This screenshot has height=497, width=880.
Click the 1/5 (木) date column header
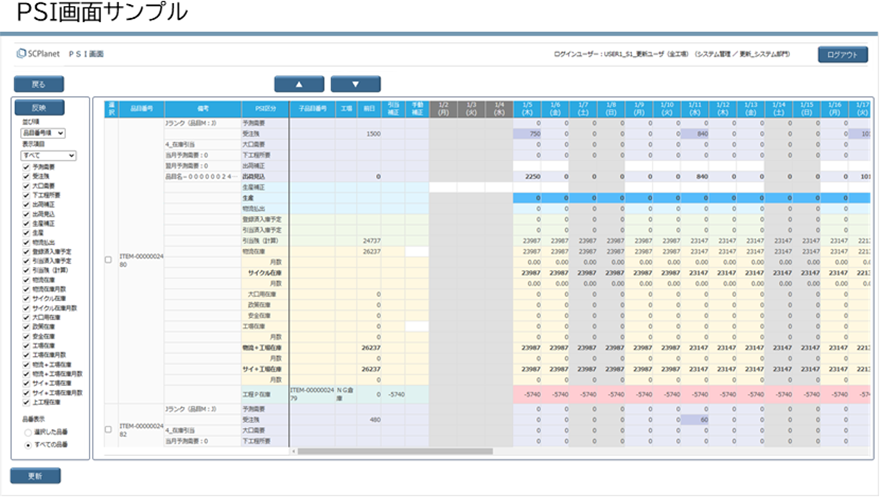pyautogui.click(x=527, y=109)
